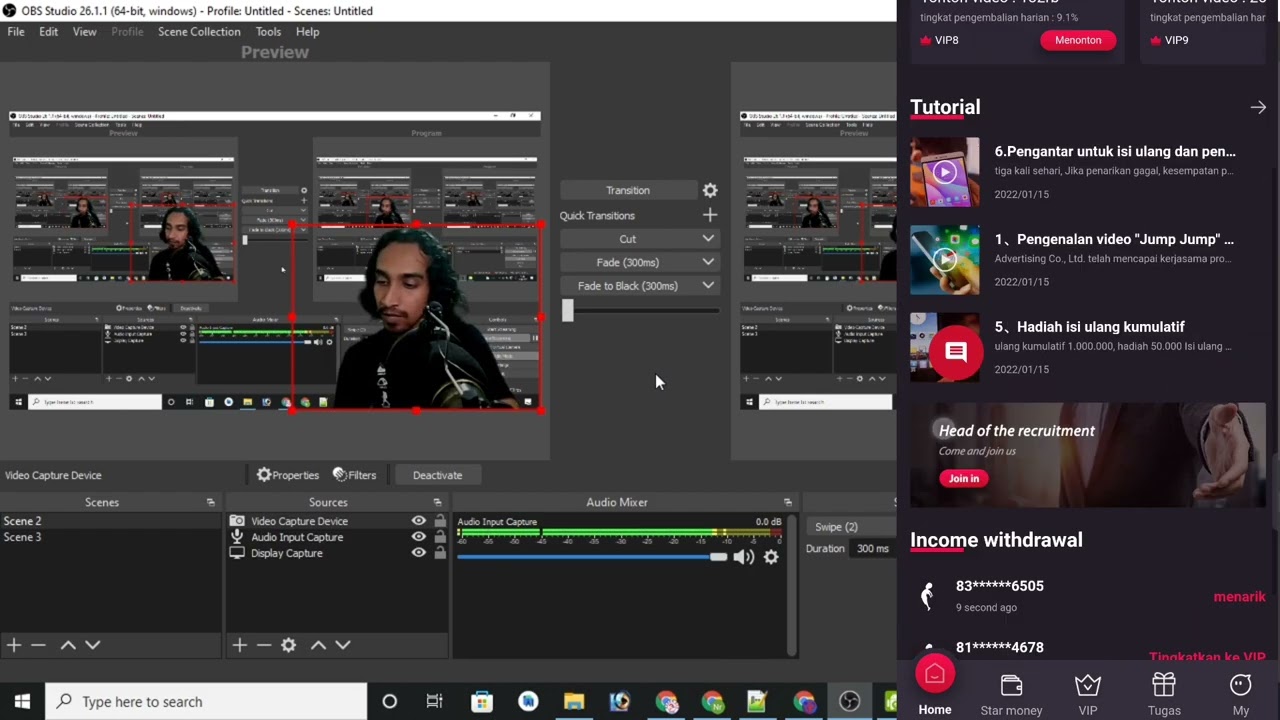The image size is (1280, 720).
Task: Open Star money tab icon
Action: coord(1011,685)
